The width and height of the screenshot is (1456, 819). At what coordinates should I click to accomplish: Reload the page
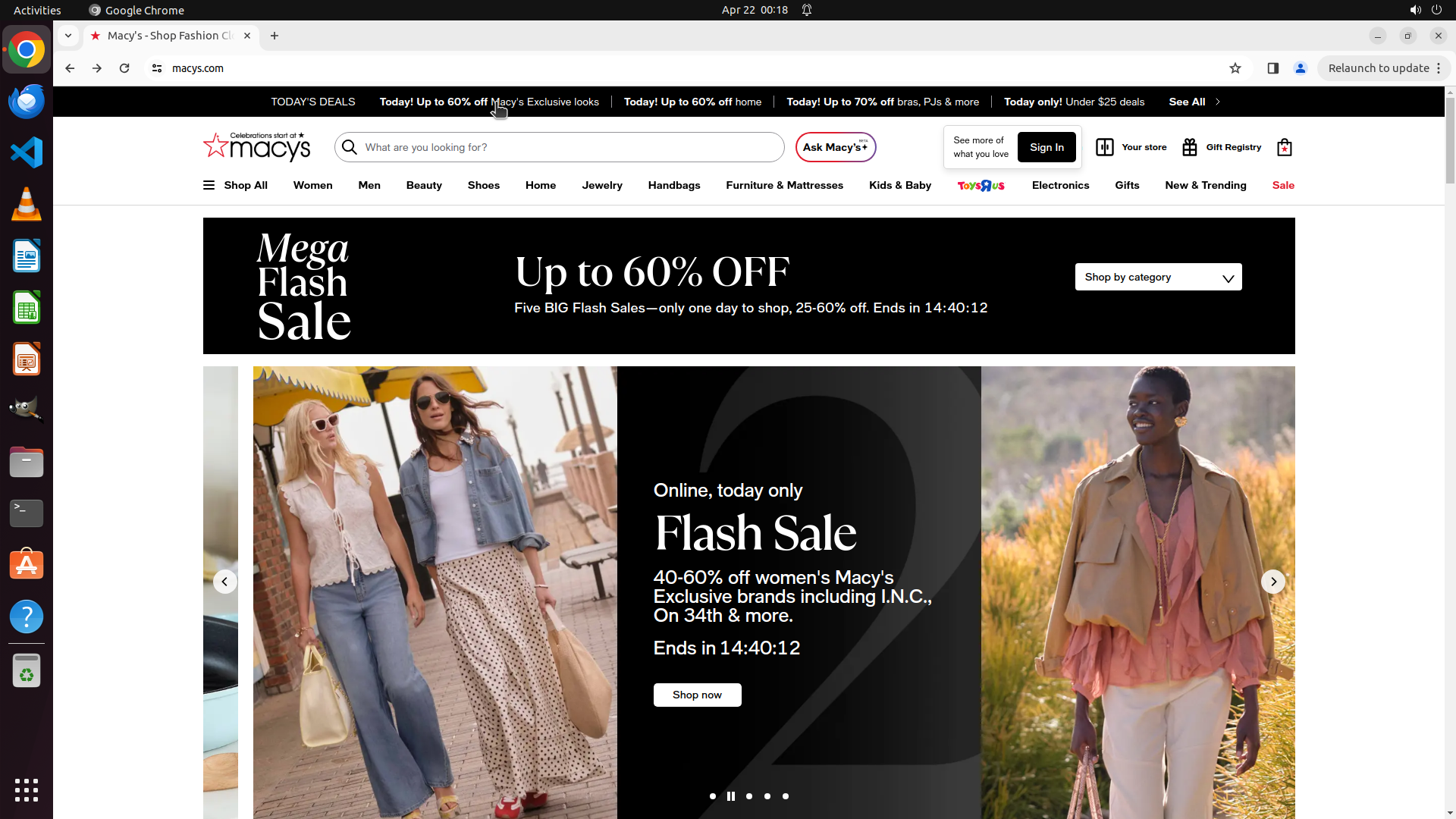coord(124,68)
